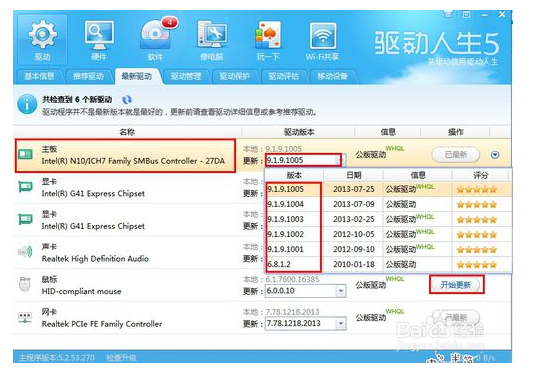Viewport: 550px width, 376px height.
Task: Choose version 9.1.9.1001 in the dropdown list
Action: coord(285,249)
